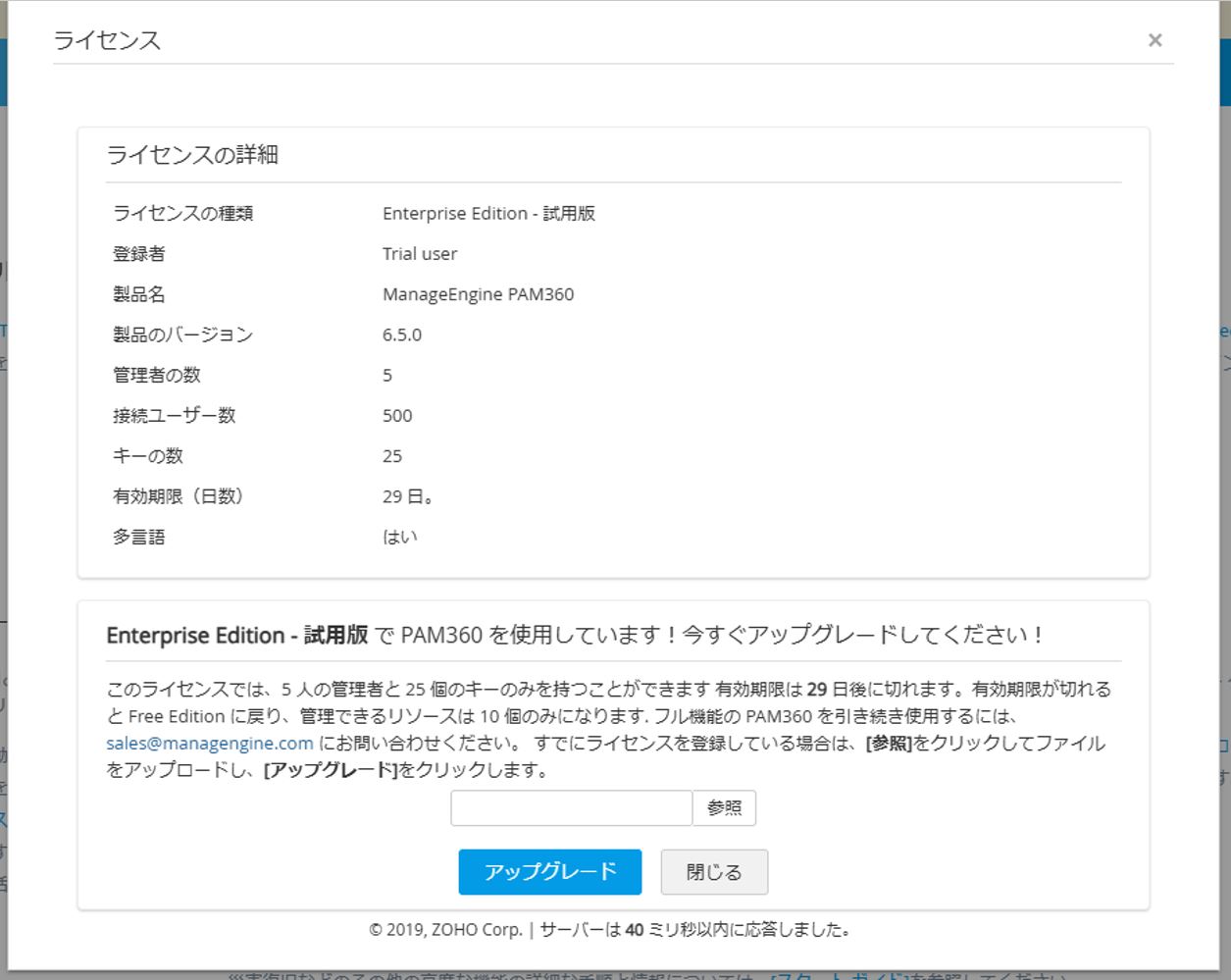Click the 多言語 label

[x=138, y=537]
